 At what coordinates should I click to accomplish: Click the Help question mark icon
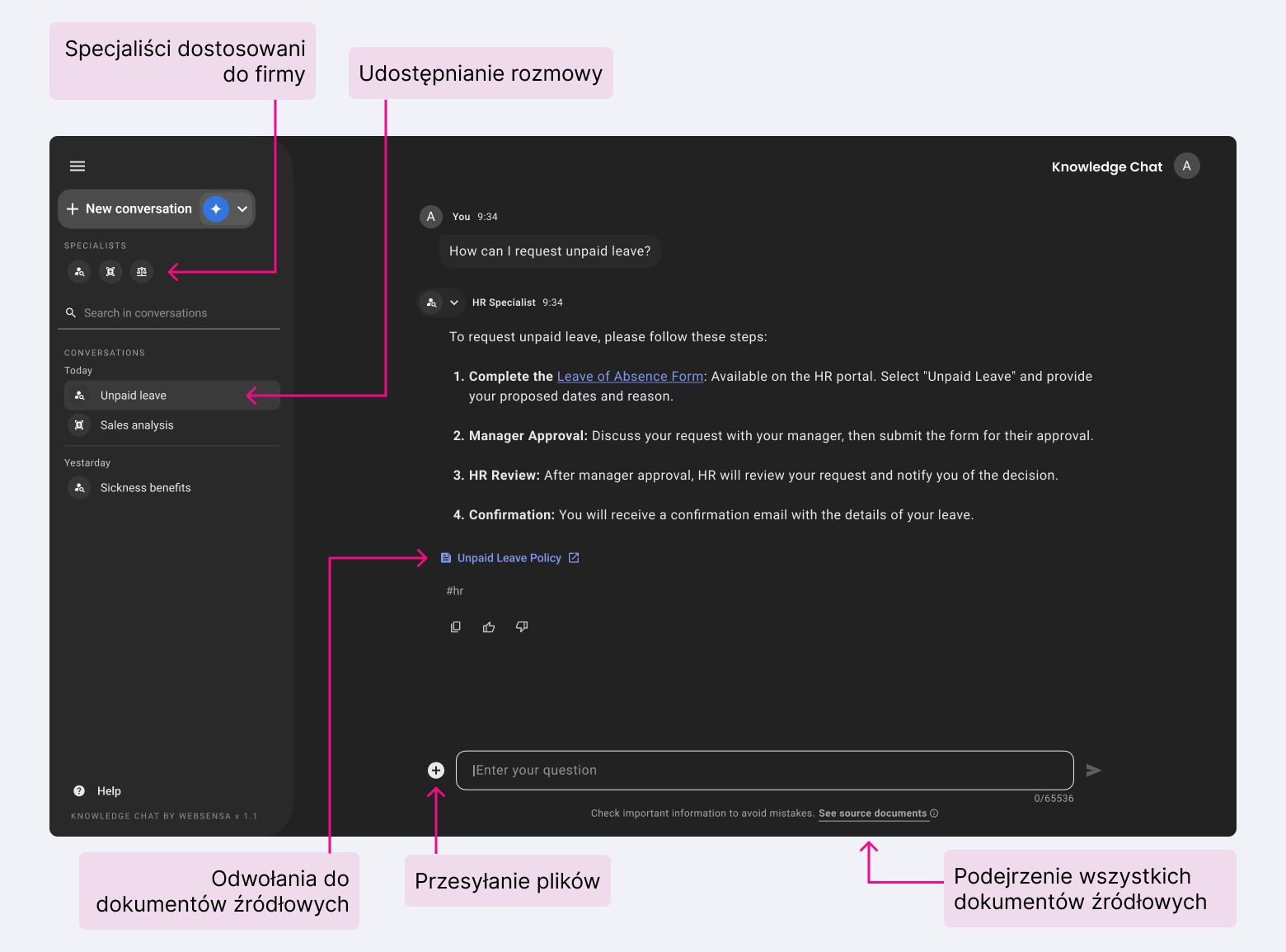[77, 790]
